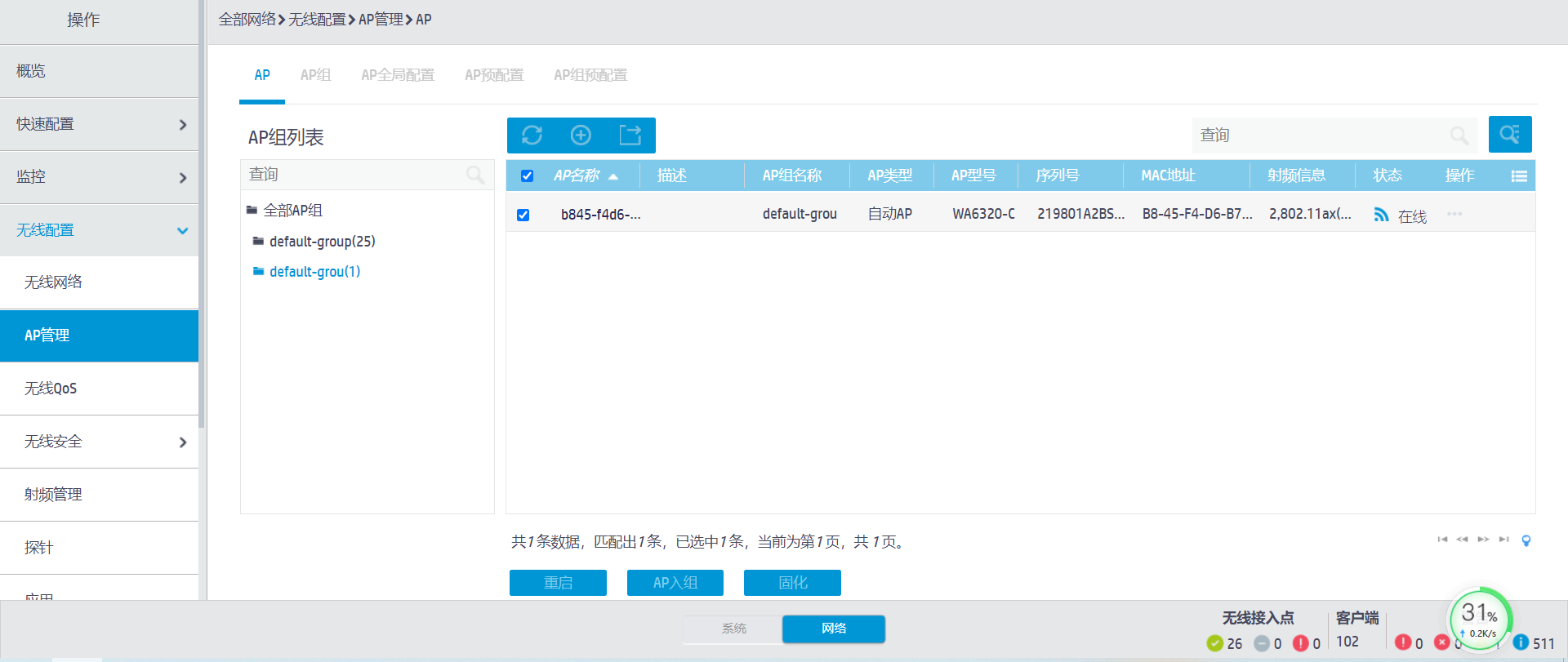
Task: Sort the table by AP组名称 column
Action: coord(792,175)
